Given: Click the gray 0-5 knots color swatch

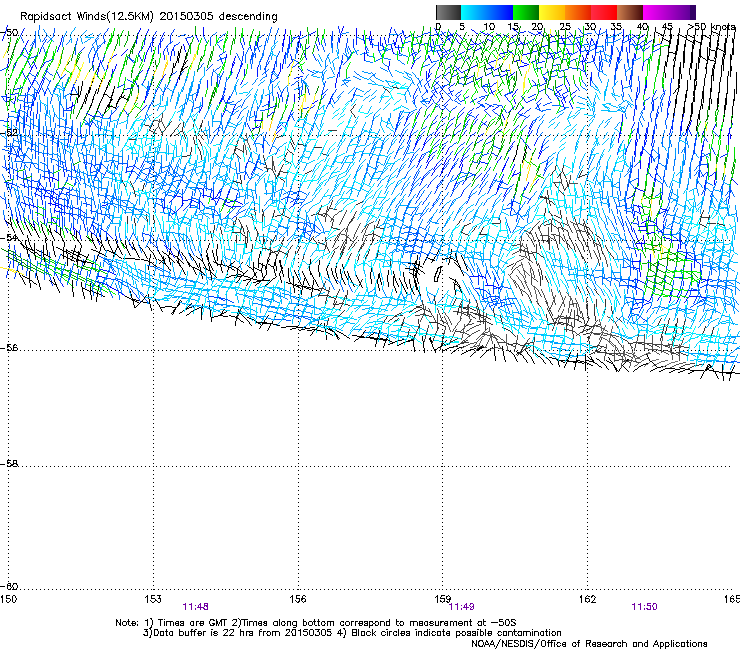Looking at the screenshot, I should pos(448,12).
